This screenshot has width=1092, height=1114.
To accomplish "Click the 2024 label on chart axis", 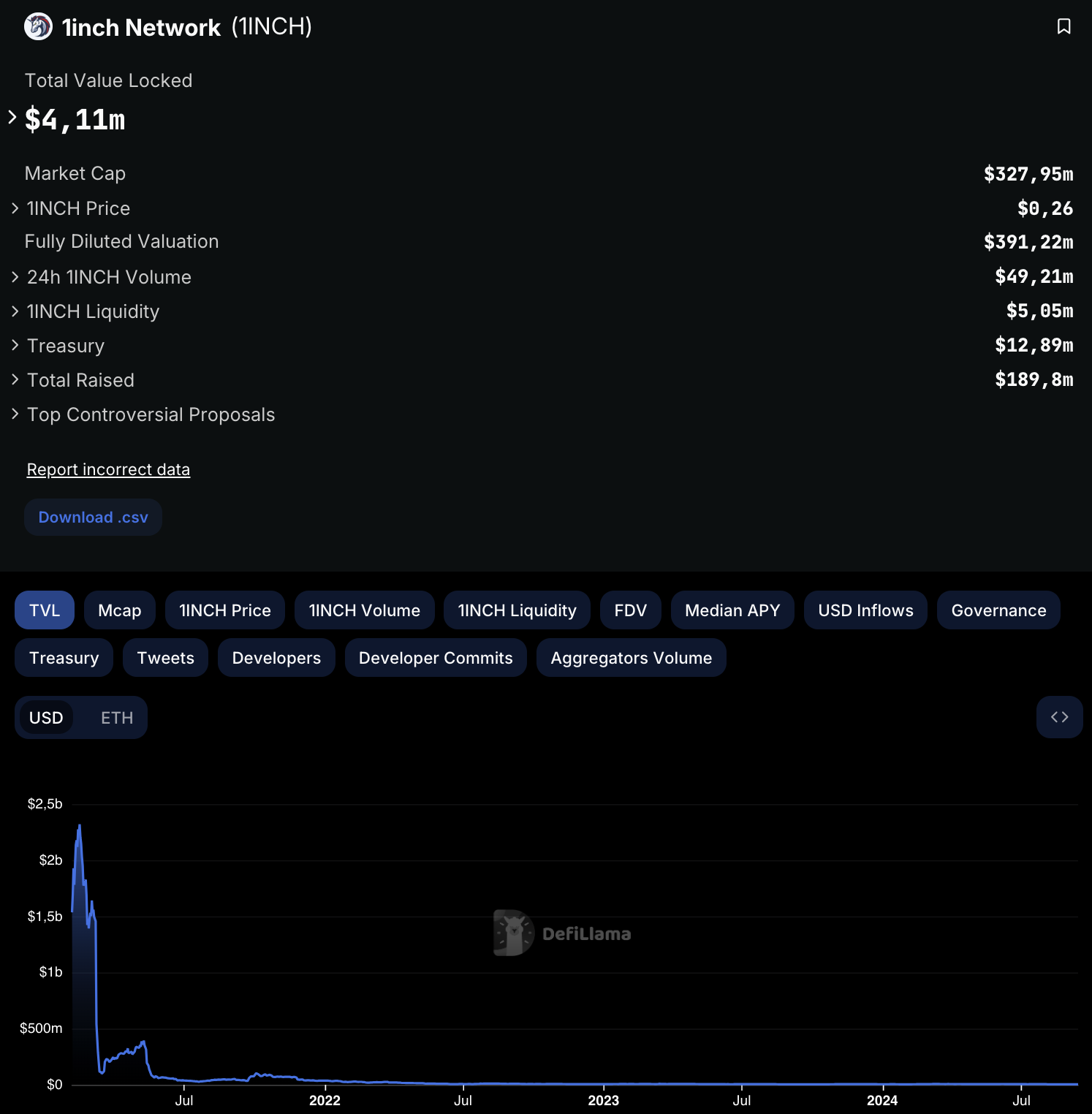I will coord(882,1100).
